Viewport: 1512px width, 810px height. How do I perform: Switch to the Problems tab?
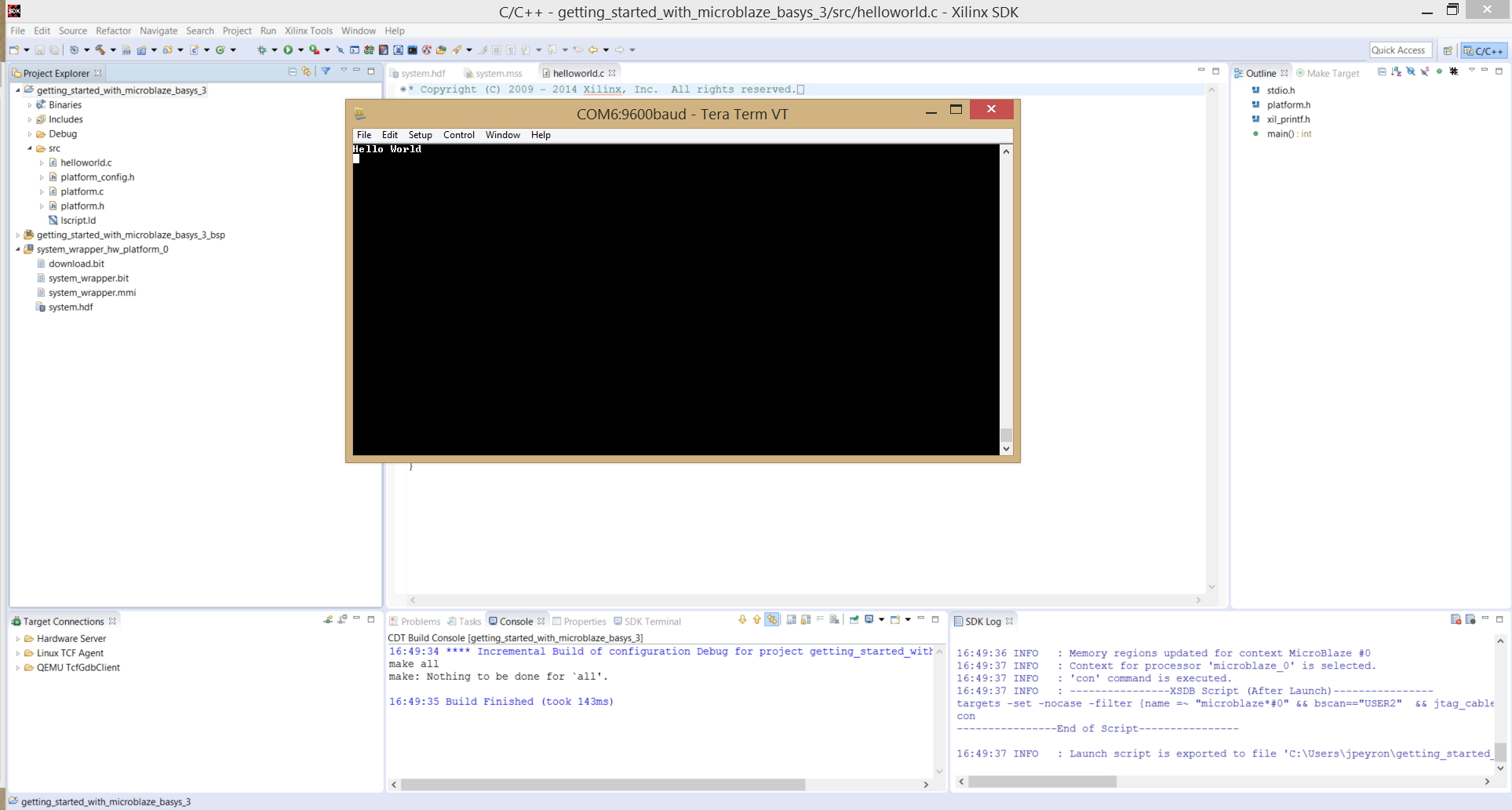(x=415, y=621)
